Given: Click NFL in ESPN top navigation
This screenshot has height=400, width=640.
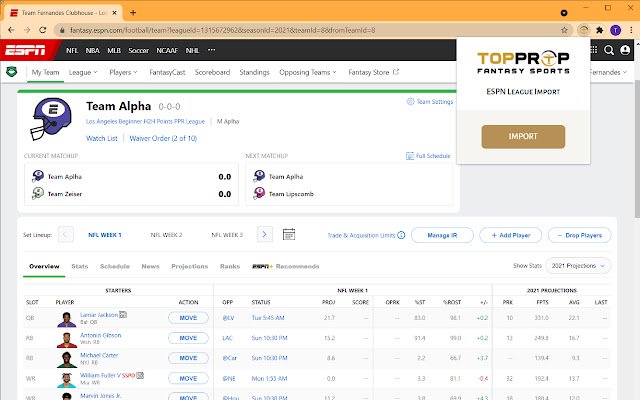Looking at the screenshot, I should pos(72,50).
